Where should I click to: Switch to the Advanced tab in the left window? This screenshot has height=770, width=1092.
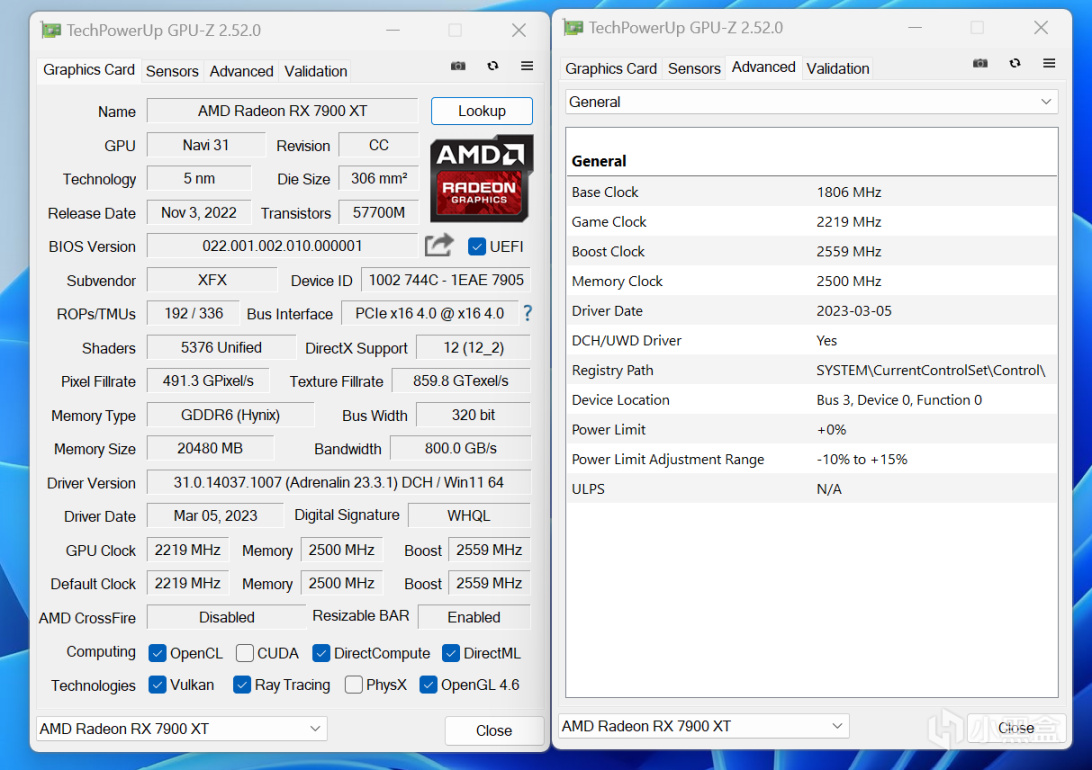[x=241, y=71]
